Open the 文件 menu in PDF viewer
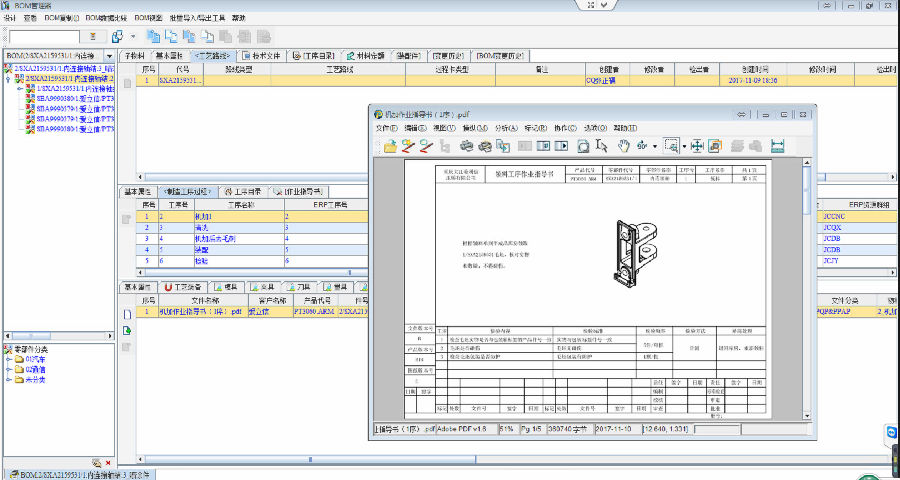Viewport: 900px width, 480px height. [386, 128]
